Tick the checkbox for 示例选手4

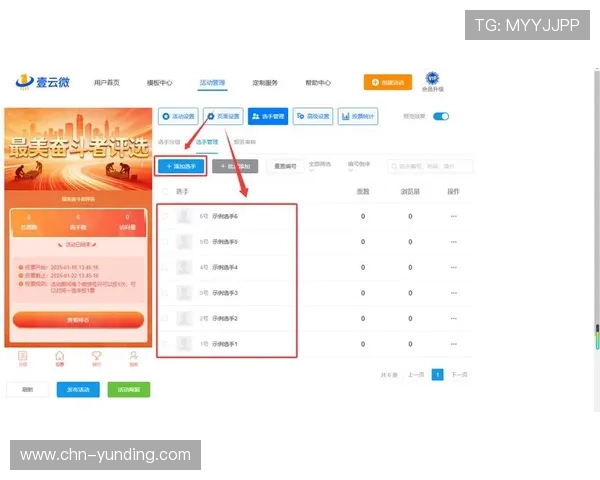165,267
